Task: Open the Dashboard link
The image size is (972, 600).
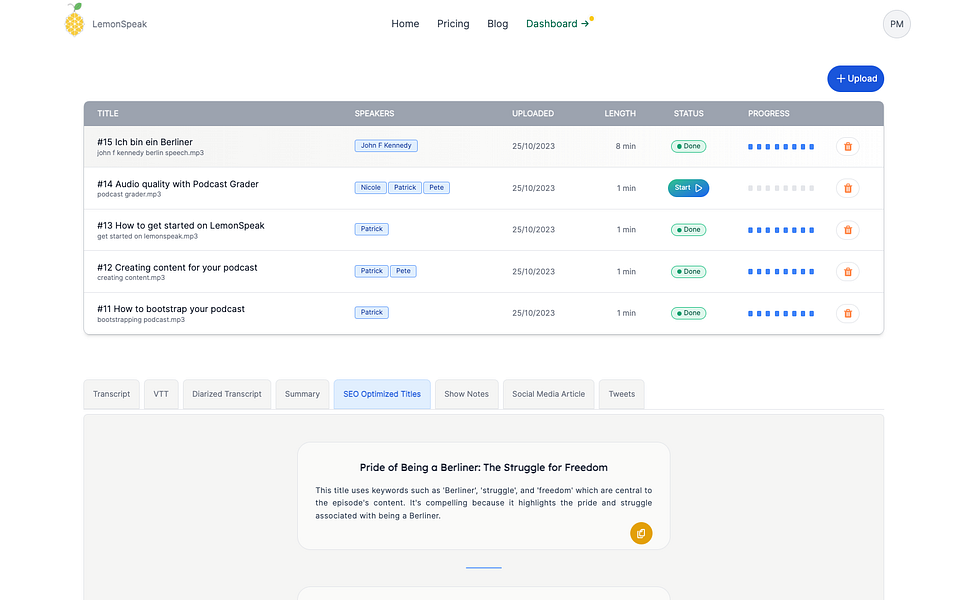Action: [x=557, y=24]
